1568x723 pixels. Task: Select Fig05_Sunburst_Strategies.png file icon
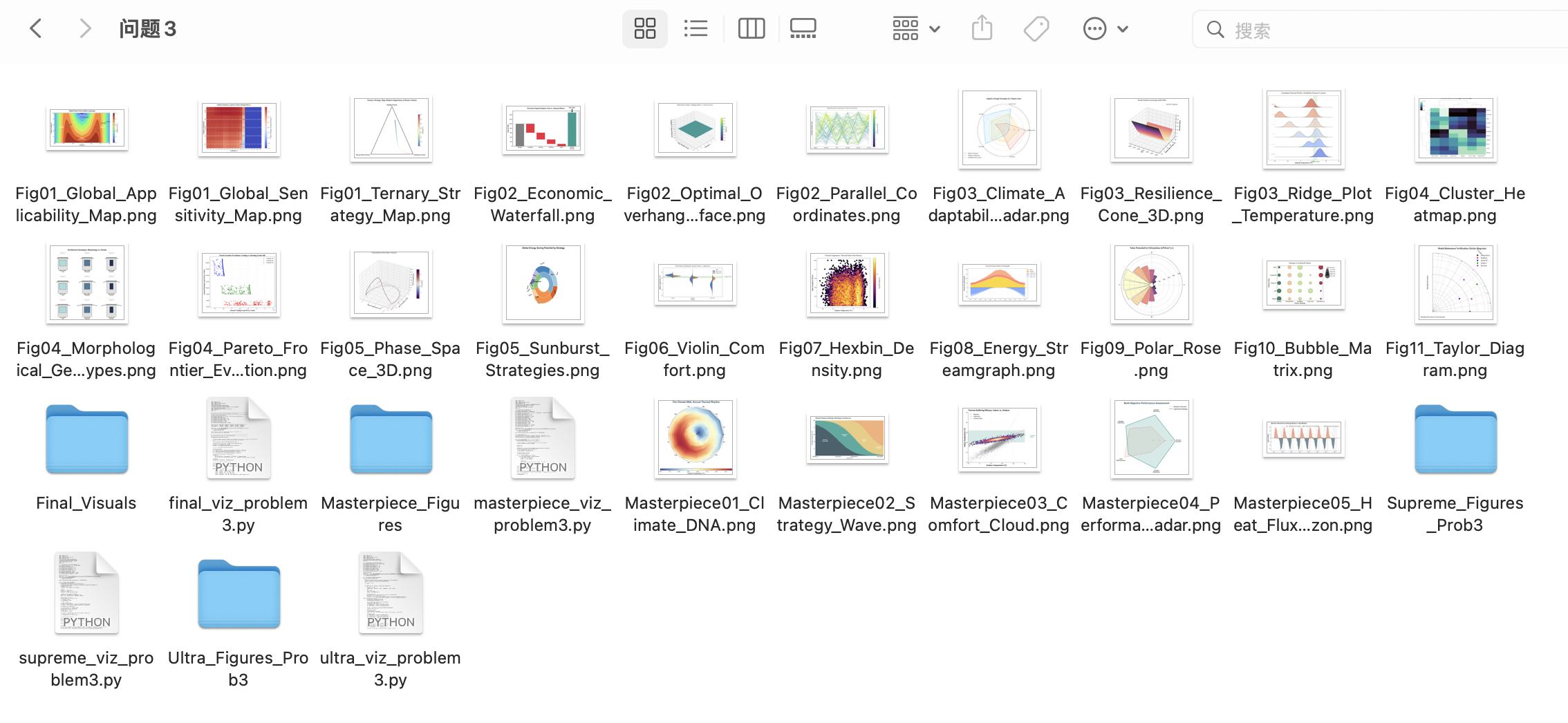543,283
